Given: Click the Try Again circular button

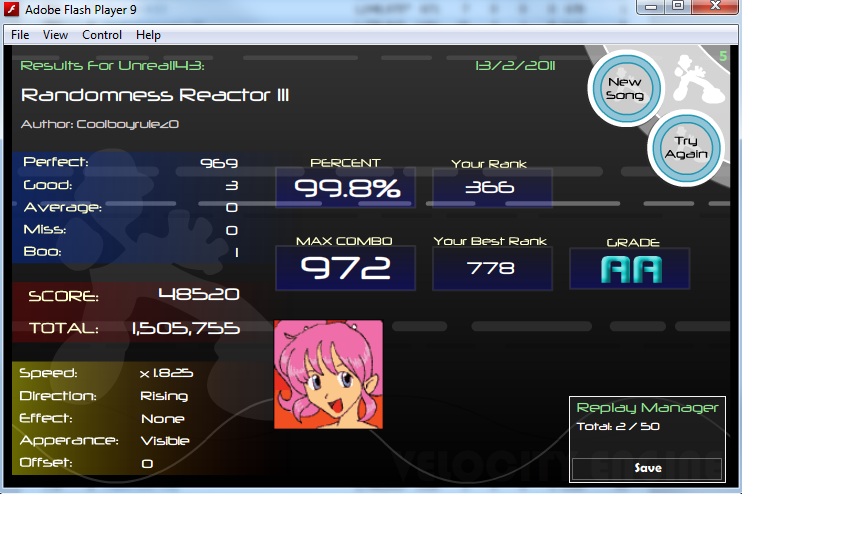Looking at the screenshot, I should 686,148.
